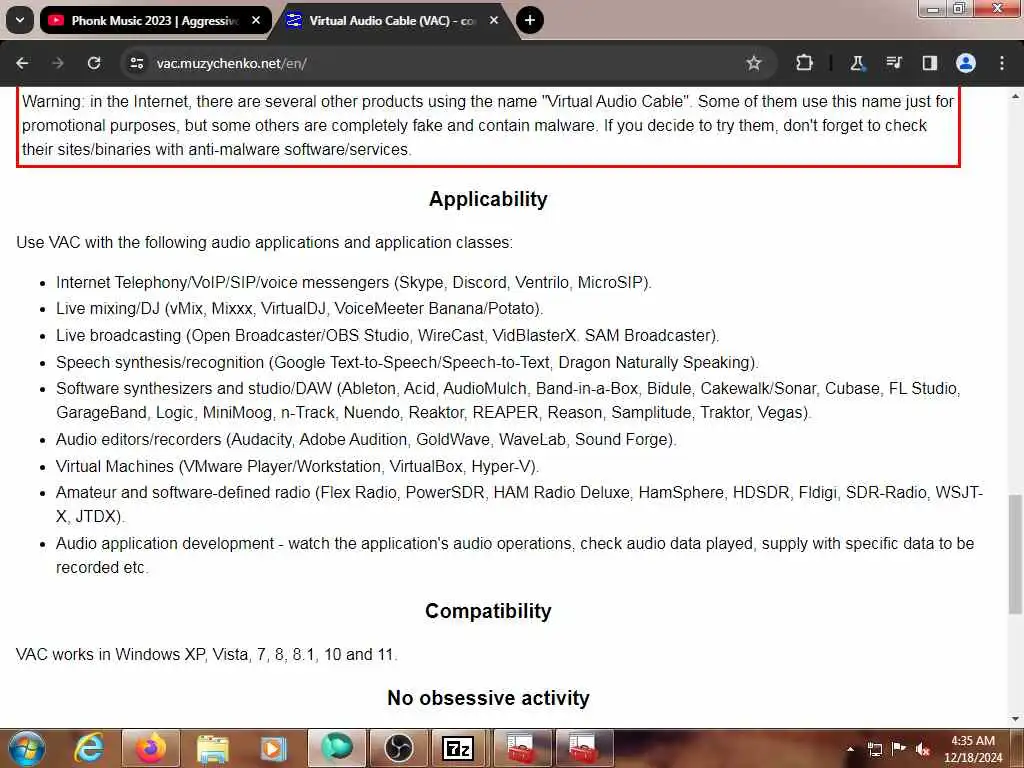Launch Firefox from taskbar
The image size is (1024, 768).
150,748
